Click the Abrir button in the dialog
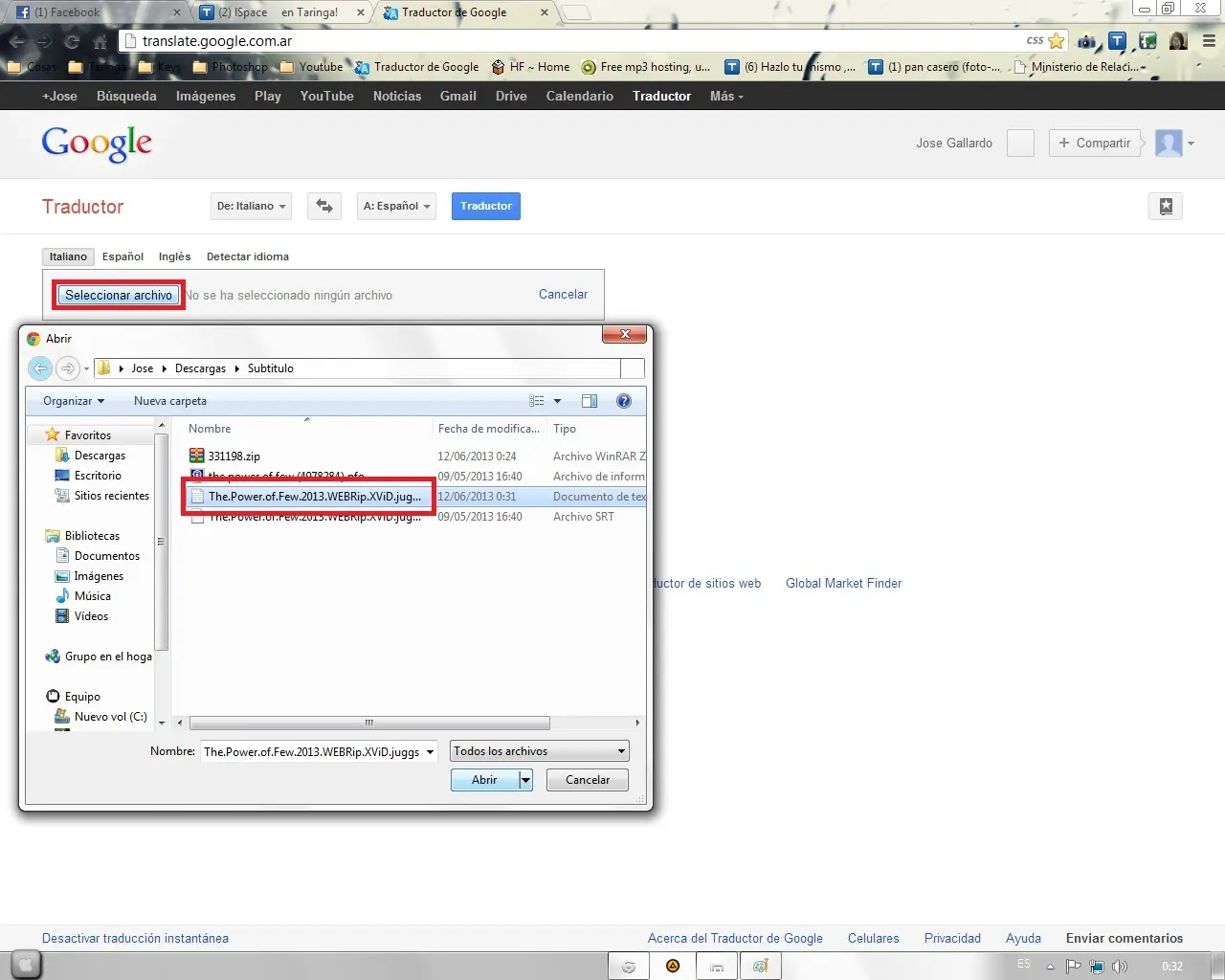Screen dimensions: 1225x980 pos(484,780)
